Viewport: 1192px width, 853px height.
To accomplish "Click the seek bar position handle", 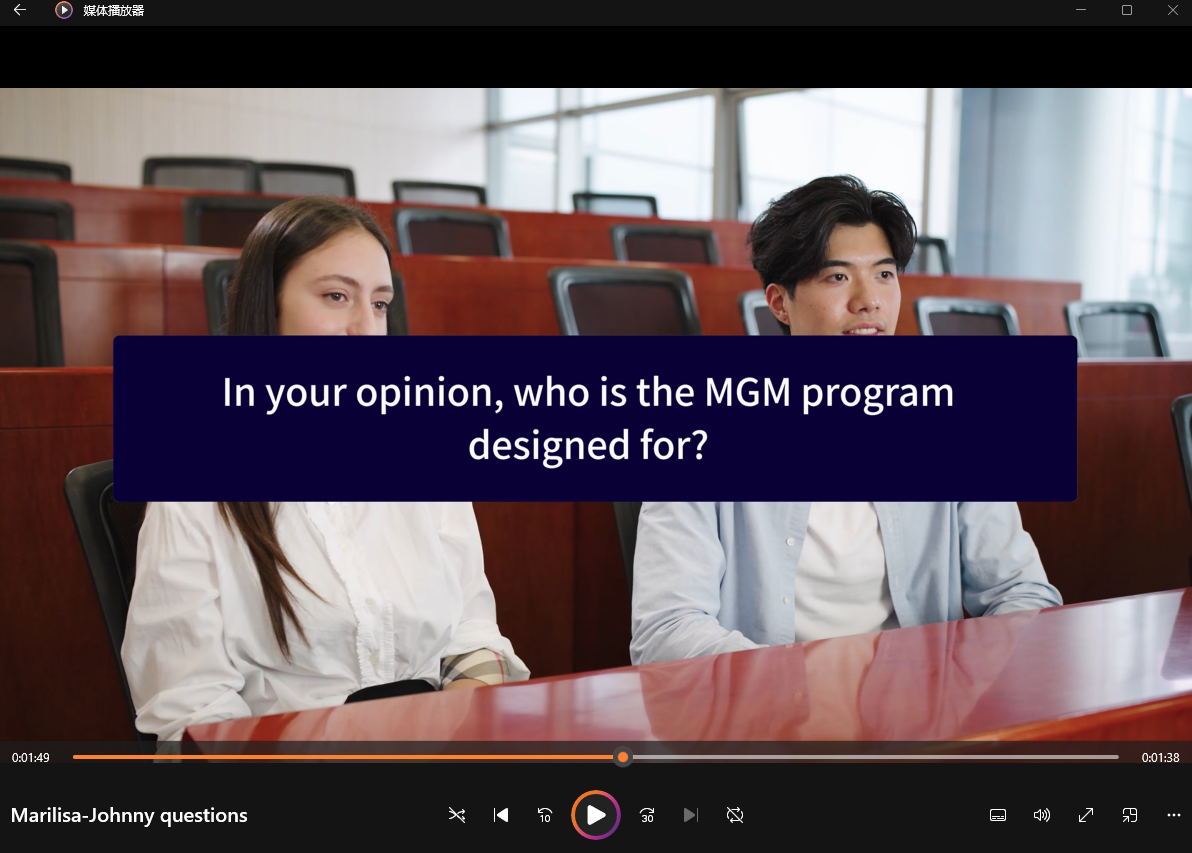I will (623, 757).
